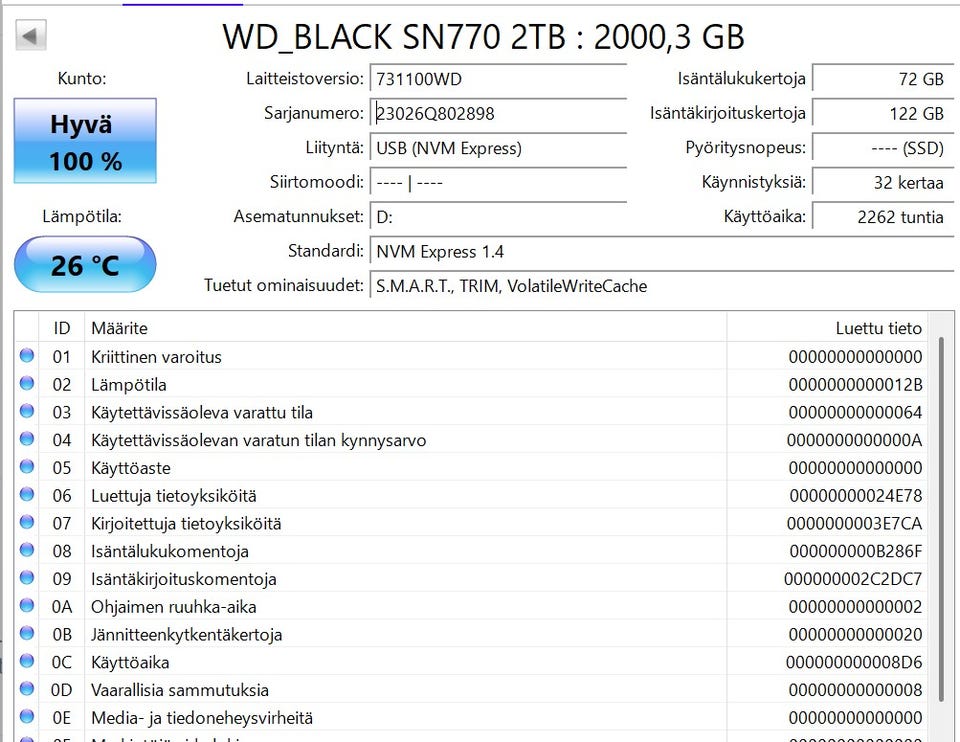Click the Tuetut ominaisuudet features field
Image resolution: width=960 pixels, height=742 pixels.
coord(662,286)
